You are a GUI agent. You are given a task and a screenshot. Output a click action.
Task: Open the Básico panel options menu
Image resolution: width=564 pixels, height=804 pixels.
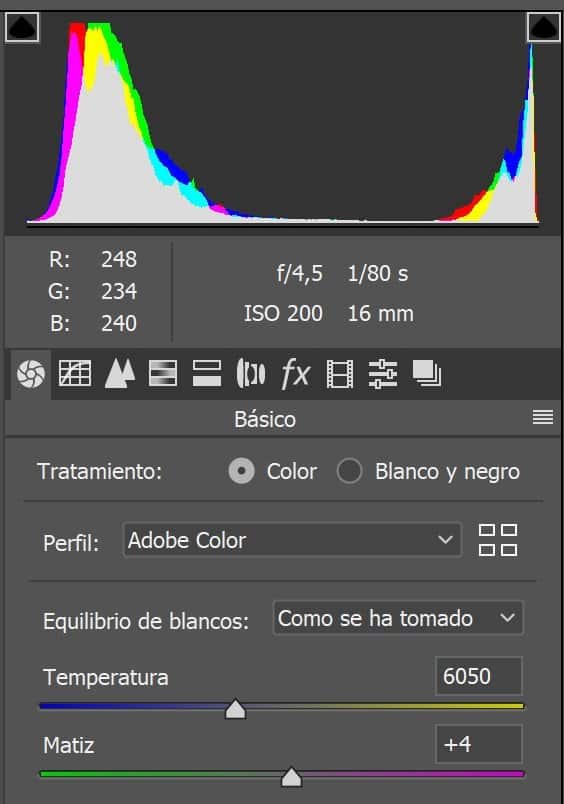(x=542, y=417)
